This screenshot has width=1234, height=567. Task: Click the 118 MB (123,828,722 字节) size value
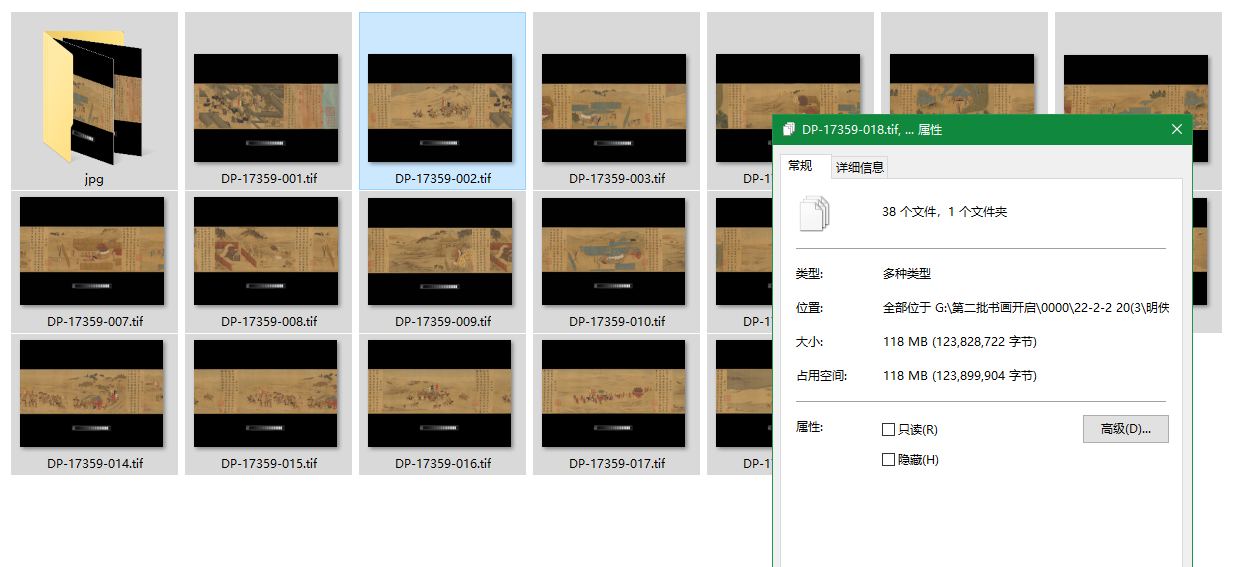pyautogui.click(x=959, y=342)
